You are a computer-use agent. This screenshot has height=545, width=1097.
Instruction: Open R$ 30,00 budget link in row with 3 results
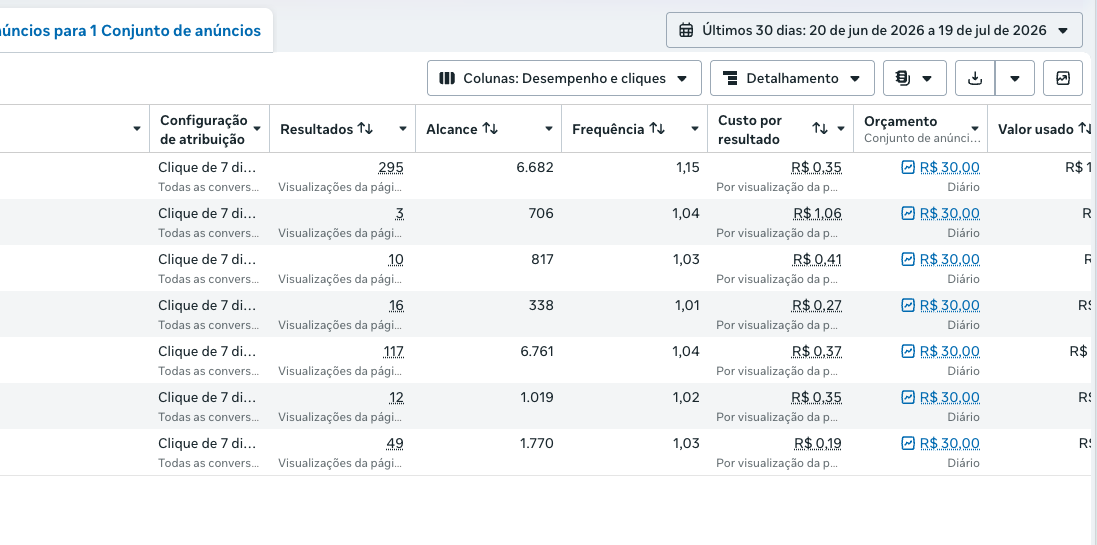pyautogui.click(x=949, y=213)
